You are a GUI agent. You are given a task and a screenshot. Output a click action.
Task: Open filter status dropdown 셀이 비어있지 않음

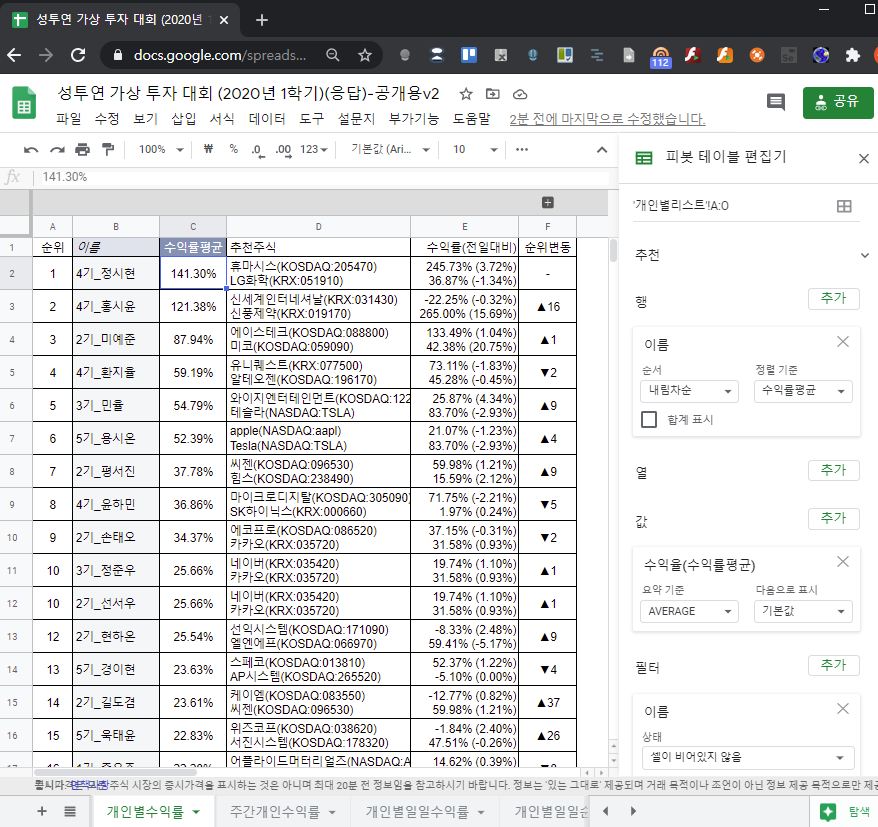click(748, 758)
